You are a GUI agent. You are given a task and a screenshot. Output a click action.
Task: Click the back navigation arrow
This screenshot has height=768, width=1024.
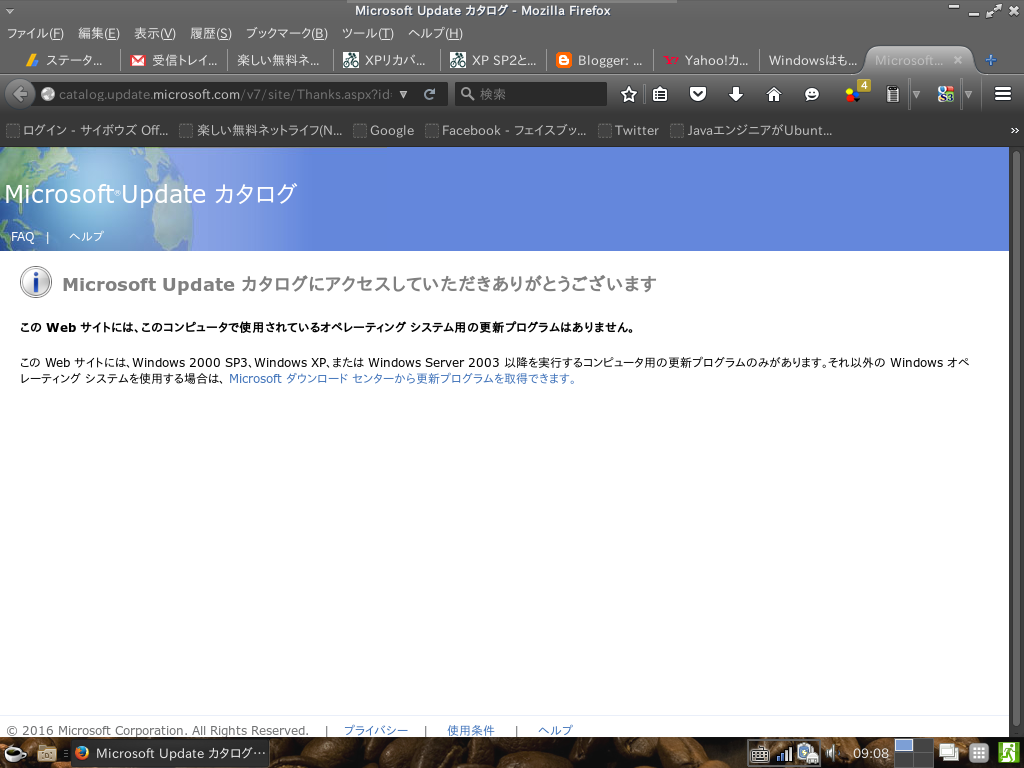tap(20, 95)
